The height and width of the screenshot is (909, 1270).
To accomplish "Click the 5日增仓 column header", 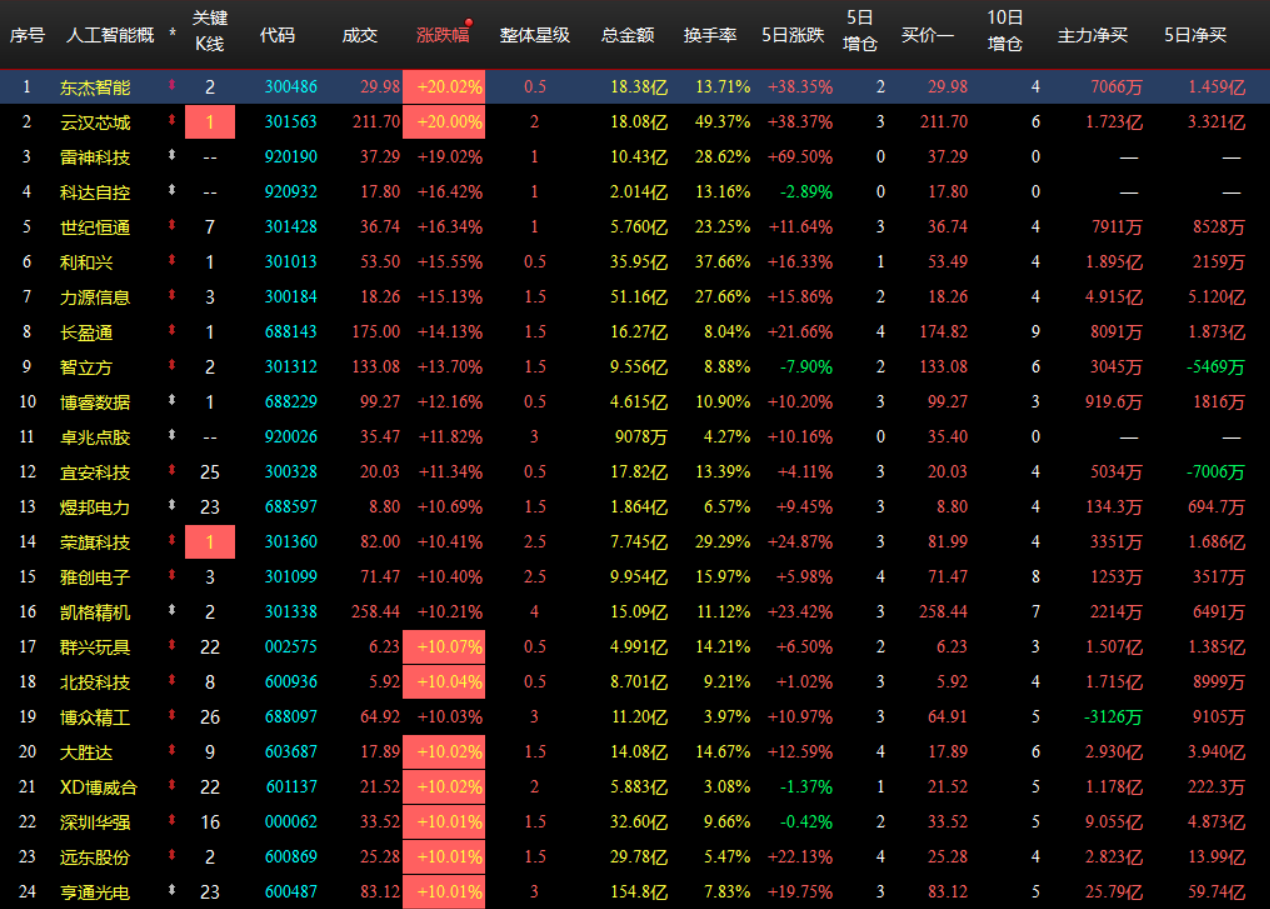I will click(860, 32).
